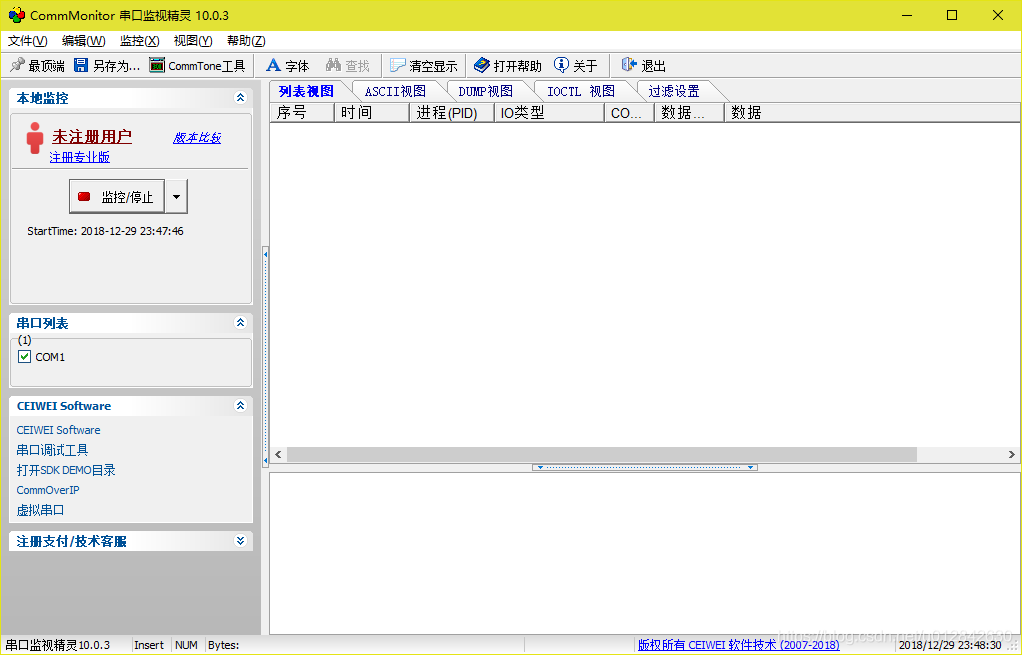Open the 监控(X) menu
Viewport: 1022px width, 655px height.
[x=139, y=41]
